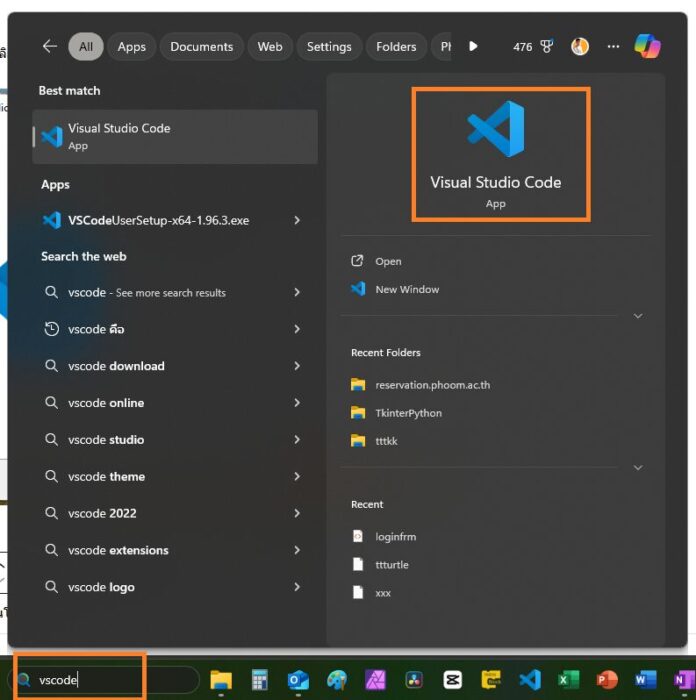
Task: Switch to the Documents filter tab
Action: click(x=202, y=46)
